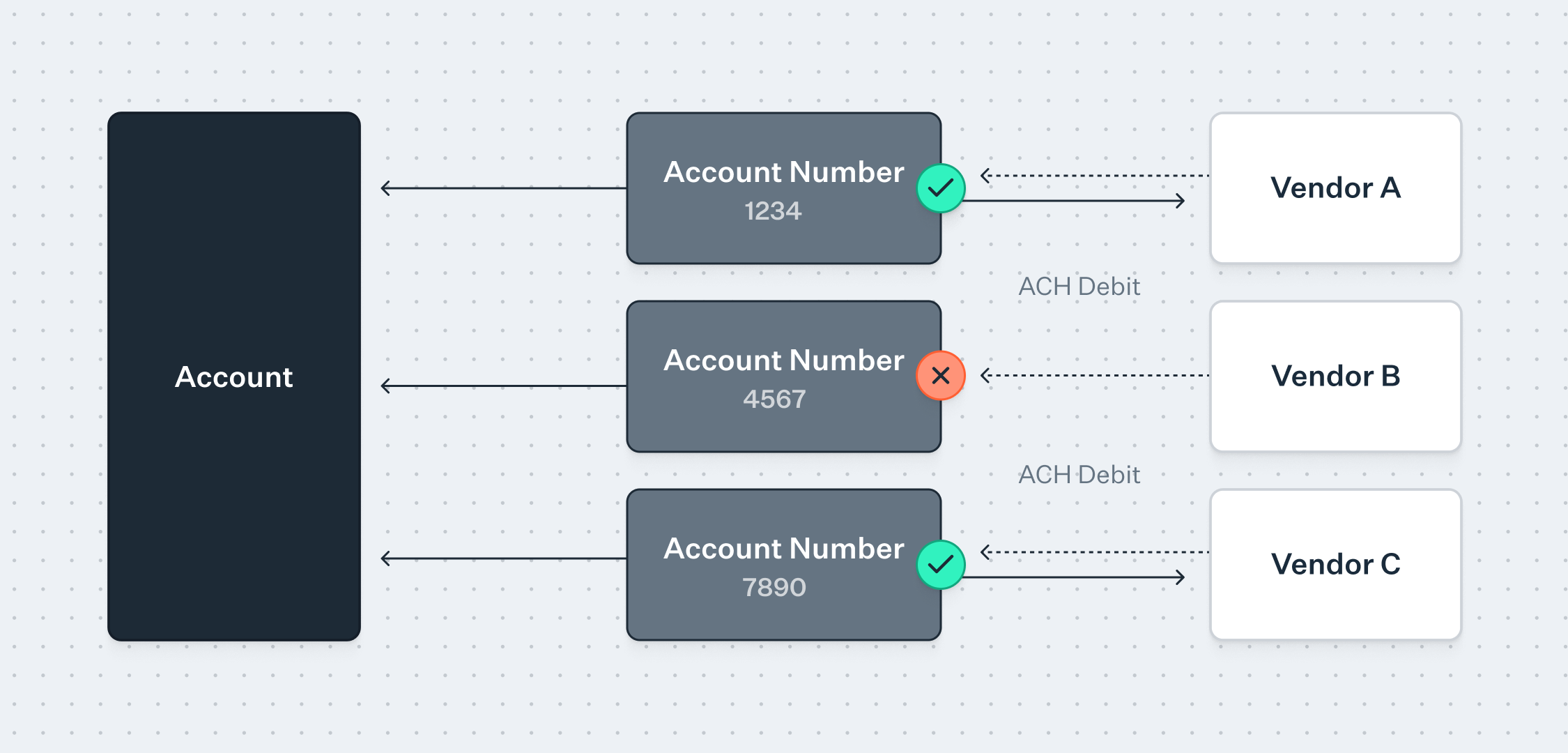Click the arrow from Account Number 1234 to Account
Image resolution: width=1568 pixels, height=753 pixels.
[503, 188]
